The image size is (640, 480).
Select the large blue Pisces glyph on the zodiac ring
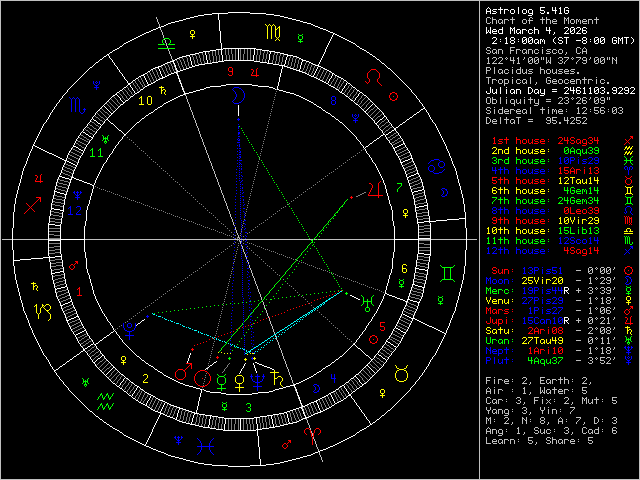click(x=206, y=447)
